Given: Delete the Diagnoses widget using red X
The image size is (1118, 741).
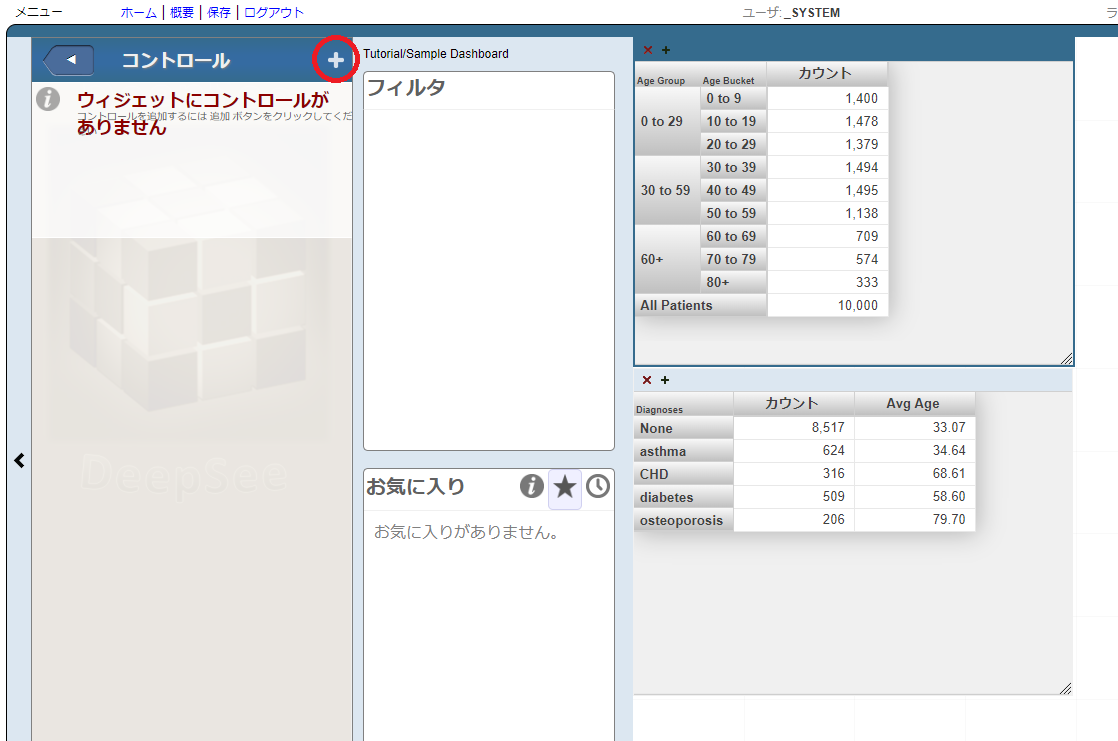Looking at the screenshot, I should pos(647,380).
